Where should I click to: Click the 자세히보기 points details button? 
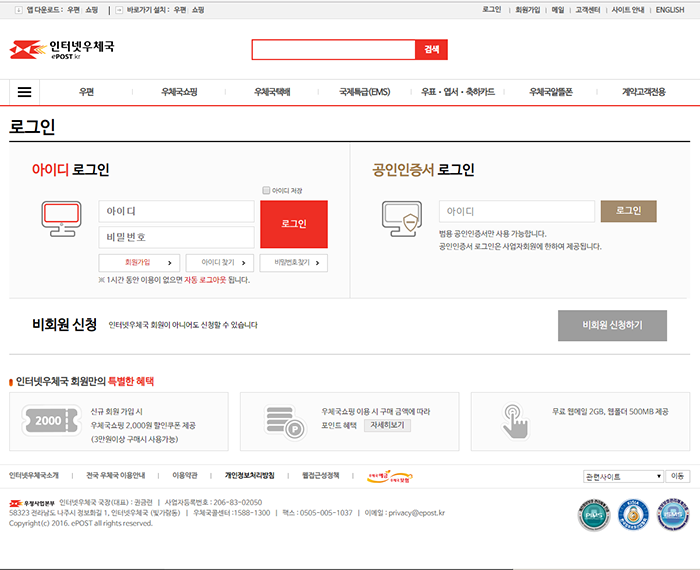click(x=387, y=425)
